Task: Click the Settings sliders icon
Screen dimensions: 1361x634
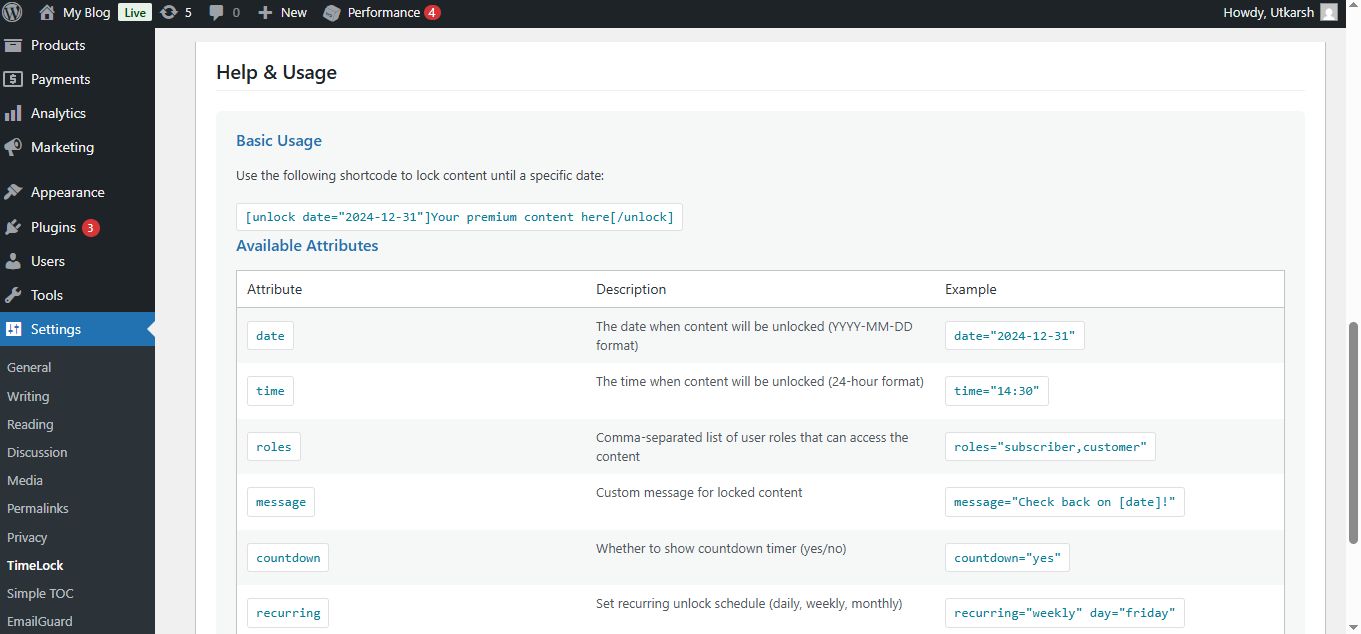Action: point(13,329)
